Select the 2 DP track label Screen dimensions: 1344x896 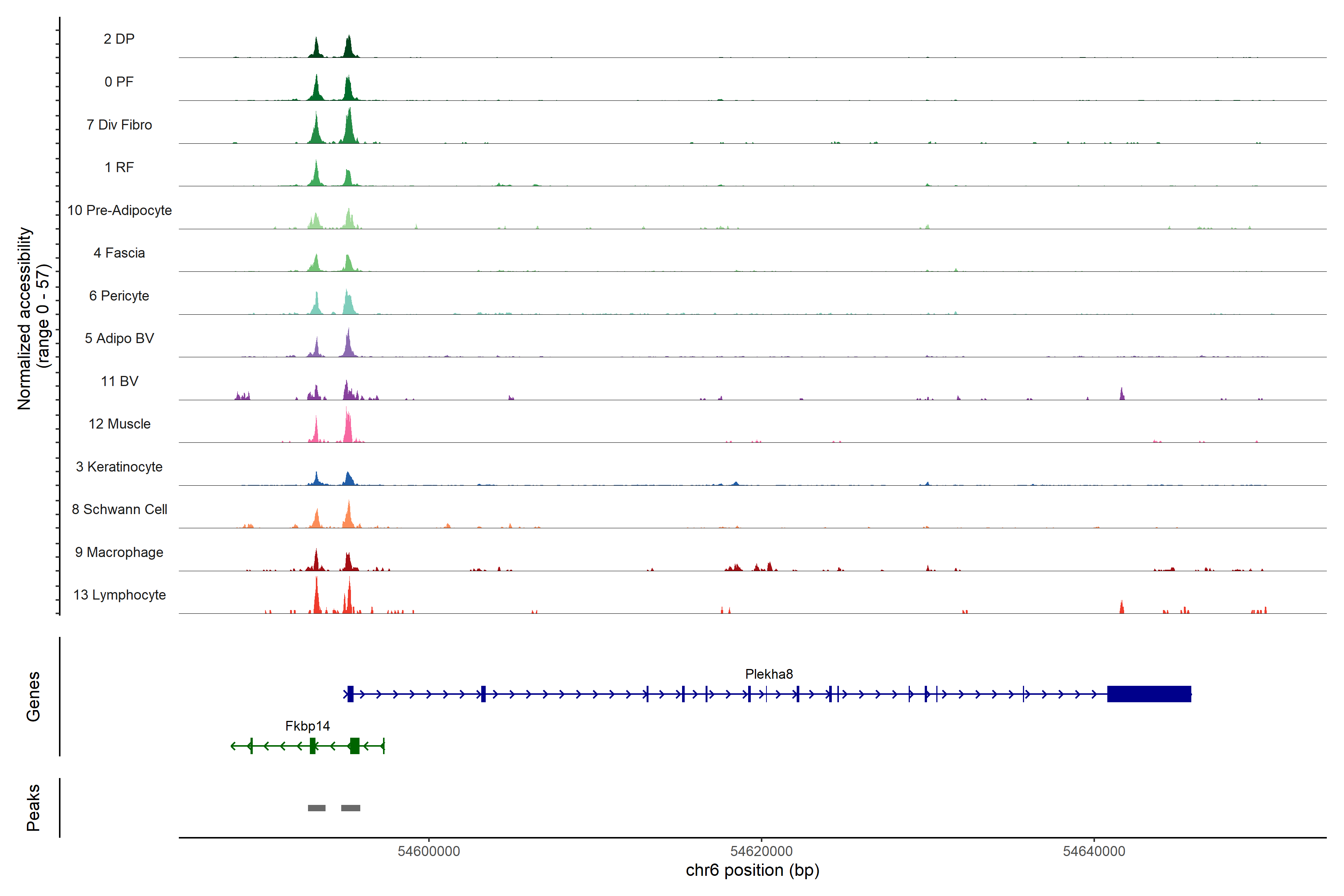pos(119,39)
